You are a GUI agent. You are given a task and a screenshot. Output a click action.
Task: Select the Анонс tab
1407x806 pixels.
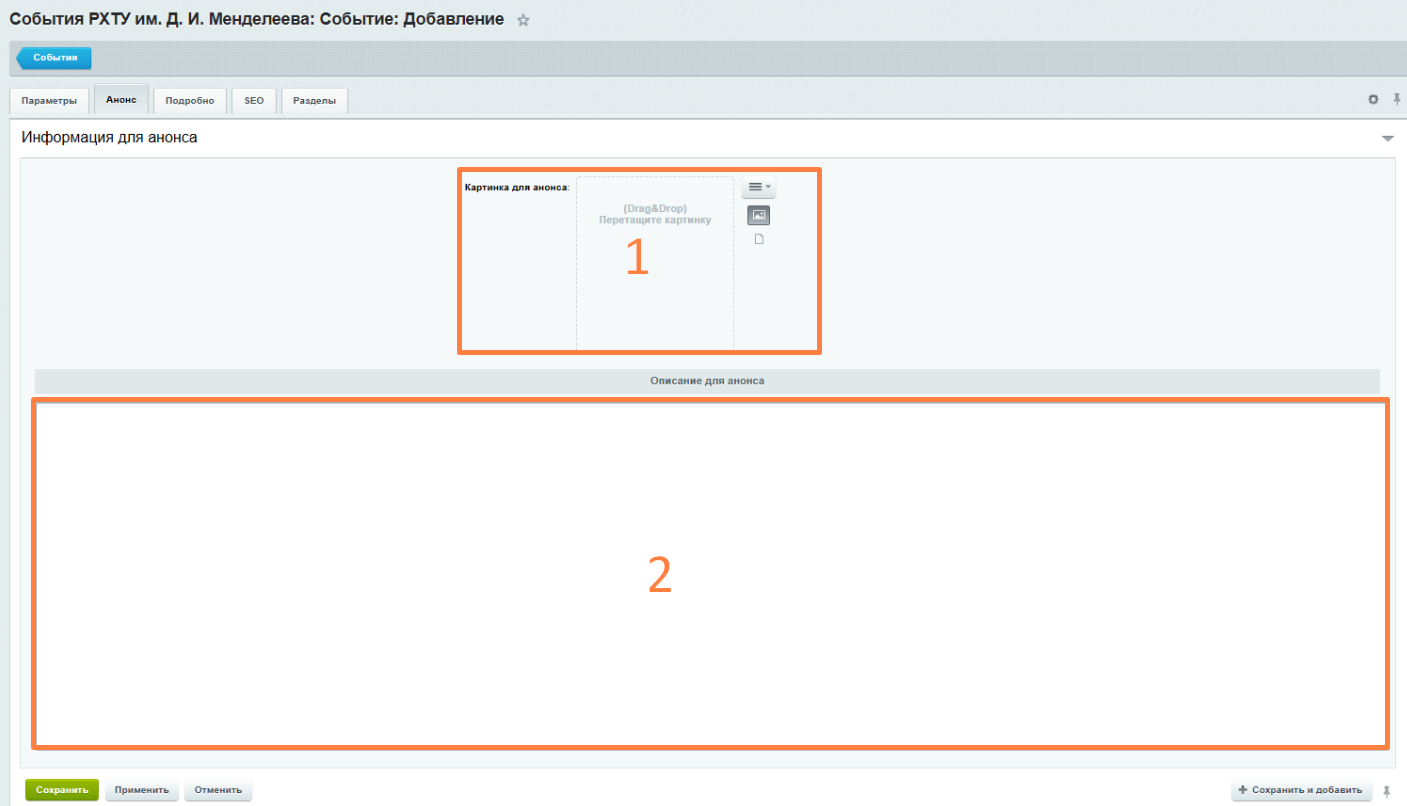click(x=121, y=100)
